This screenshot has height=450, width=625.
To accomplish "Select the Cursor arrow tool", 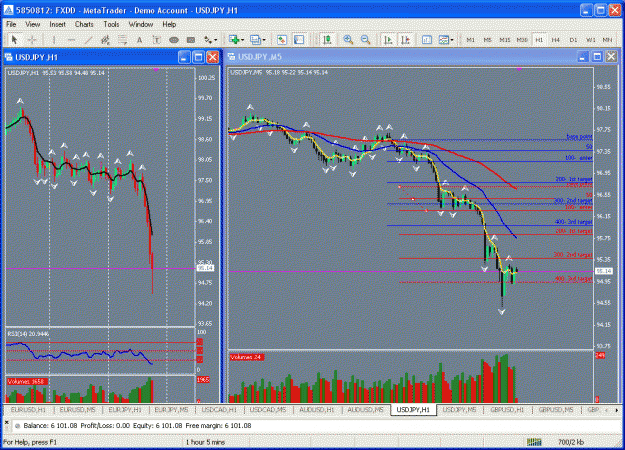I will tap(15, 39).
